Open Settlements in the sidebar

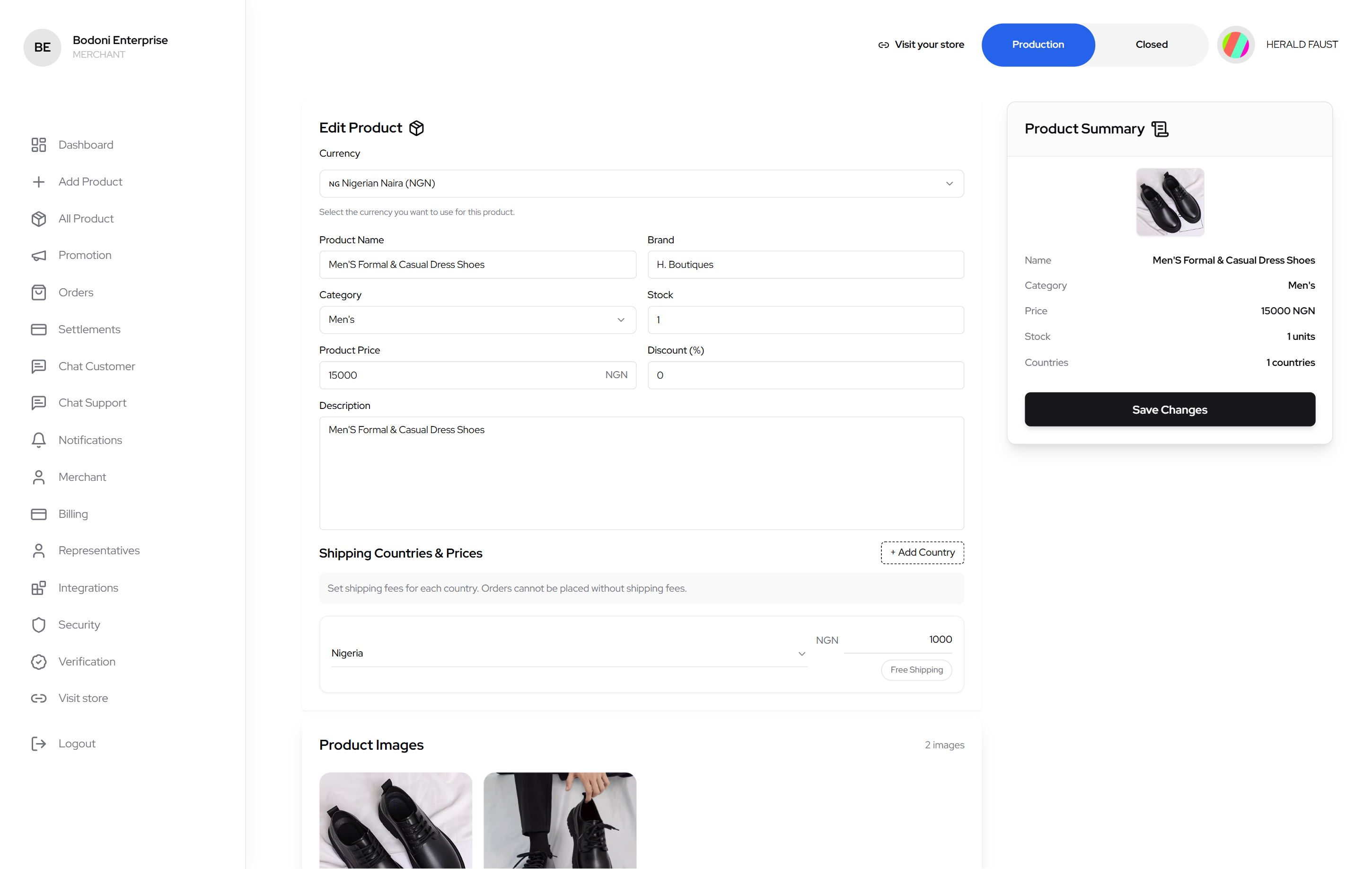[x=89, y=329]
